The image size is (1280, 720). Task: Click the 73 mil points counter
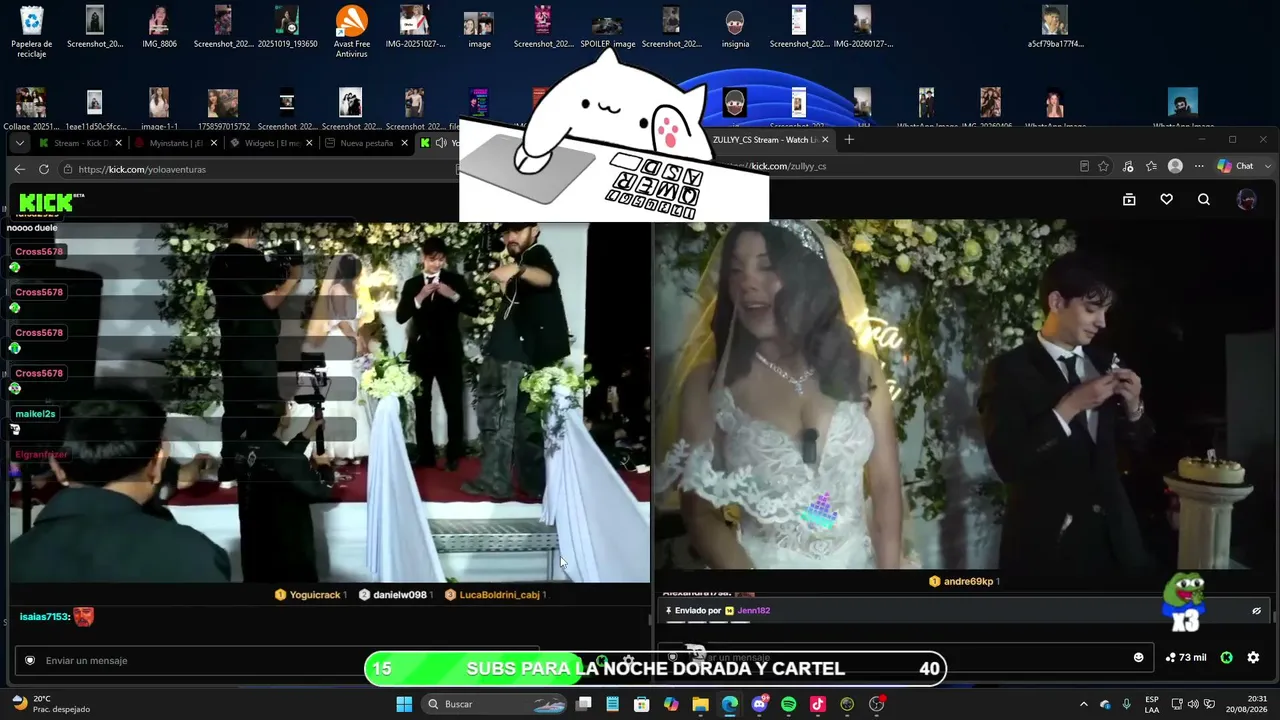pyautogui.click(x=1186, y=657)
